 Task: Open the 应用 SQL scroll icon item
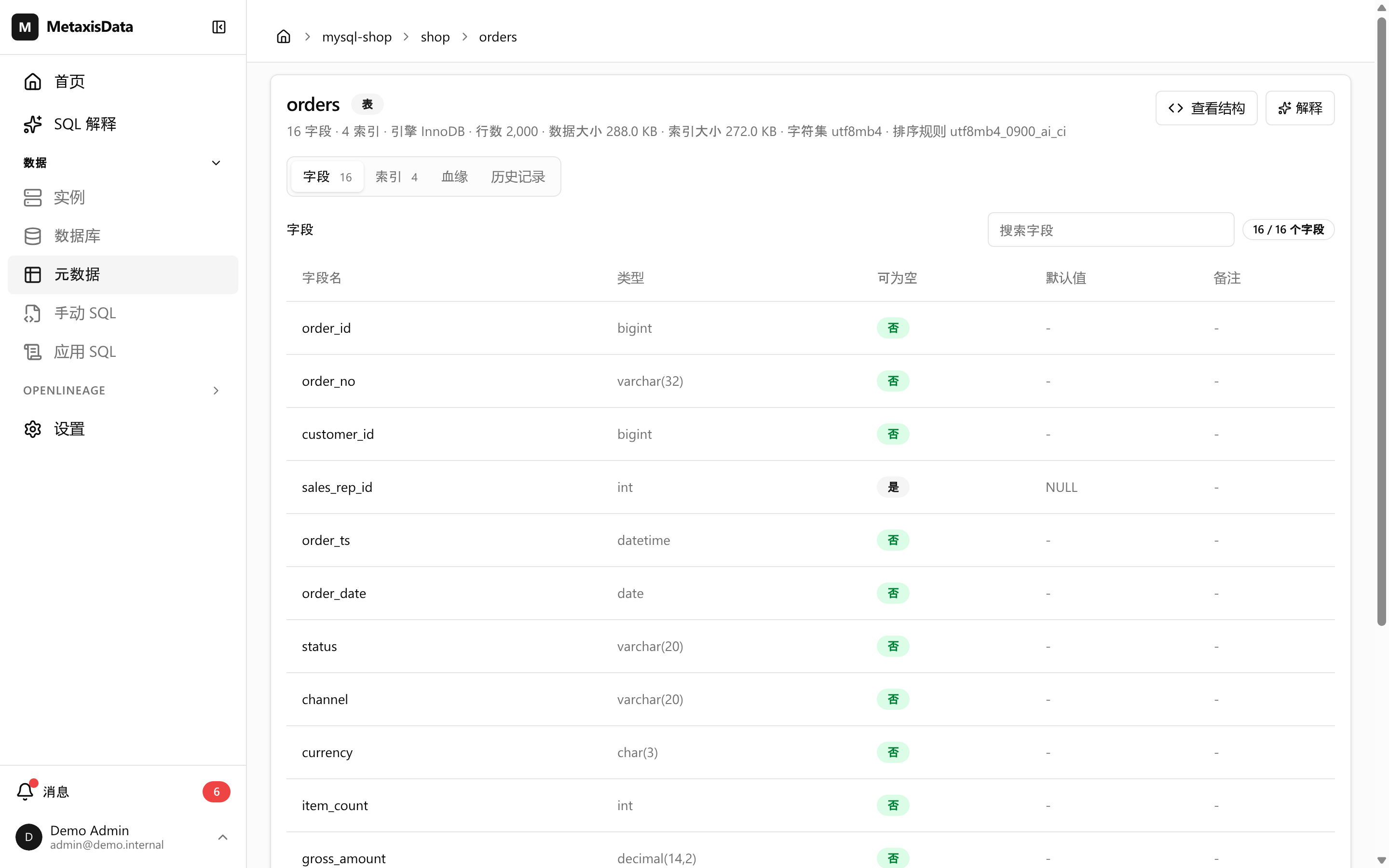pos(33,352)
